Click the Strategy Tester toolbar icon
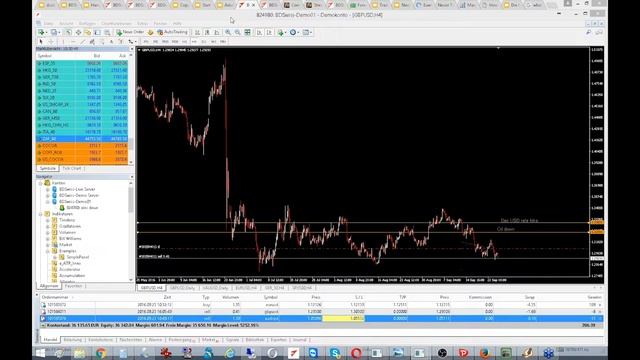 pos(107,32)
